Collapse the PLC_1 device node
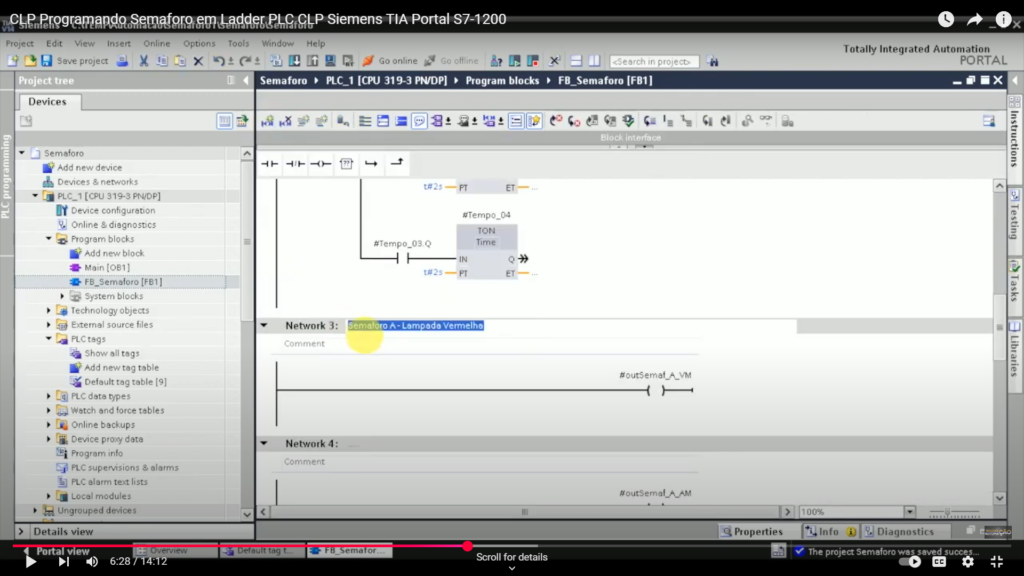Screen dimensions: 1024x576 tap(35, 196)
